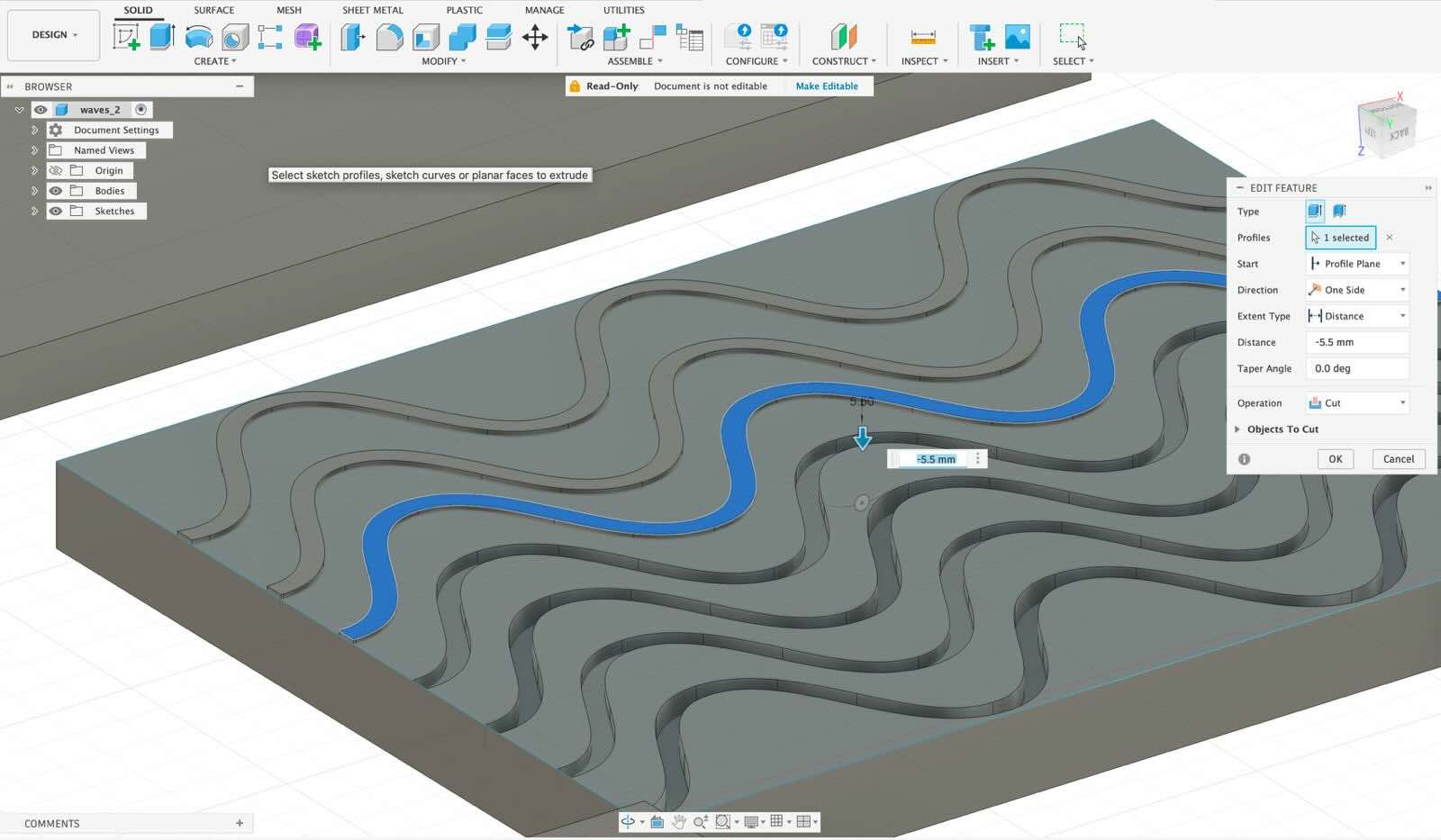Screen dimensions: 1441x840
Task: Open the Operation dropdown showing Cut
Action: [1357, 403]
